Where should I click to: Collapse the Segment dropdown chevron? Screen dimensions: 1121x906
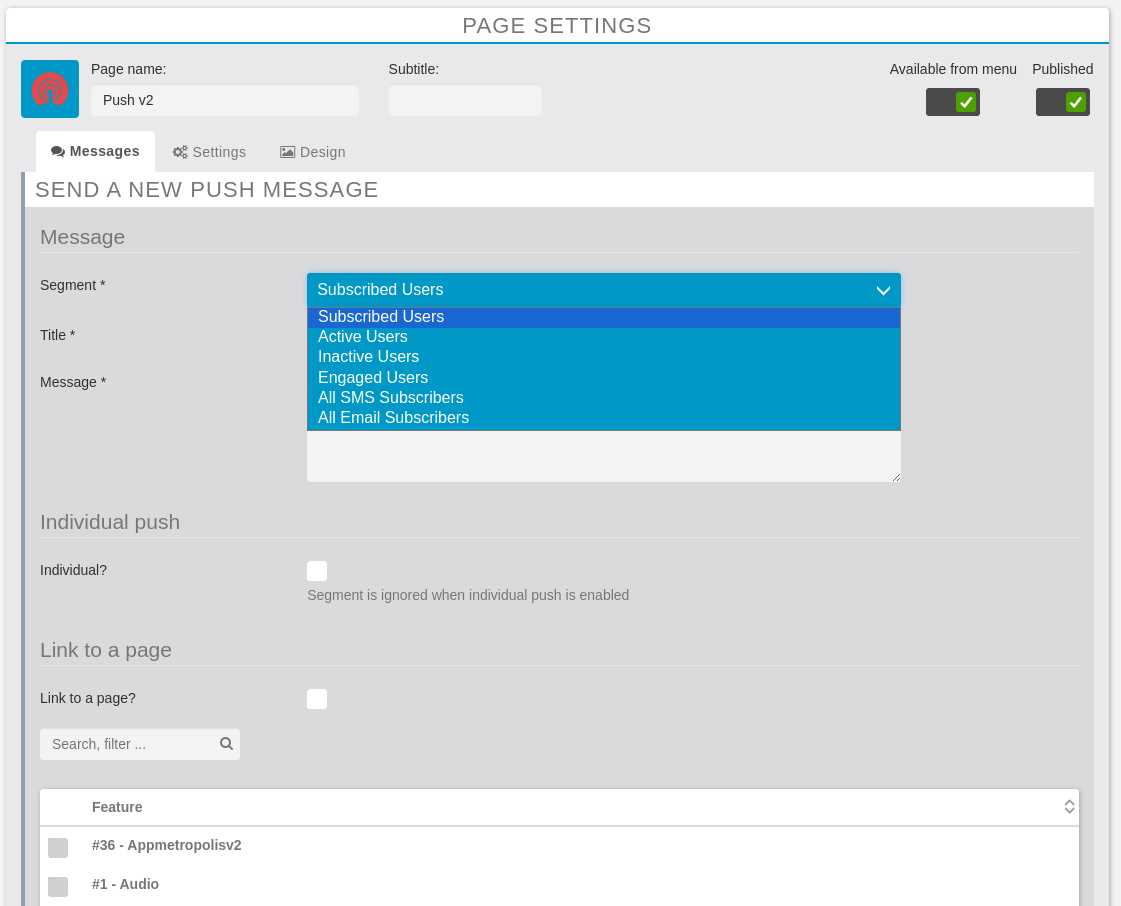point(882,291)
